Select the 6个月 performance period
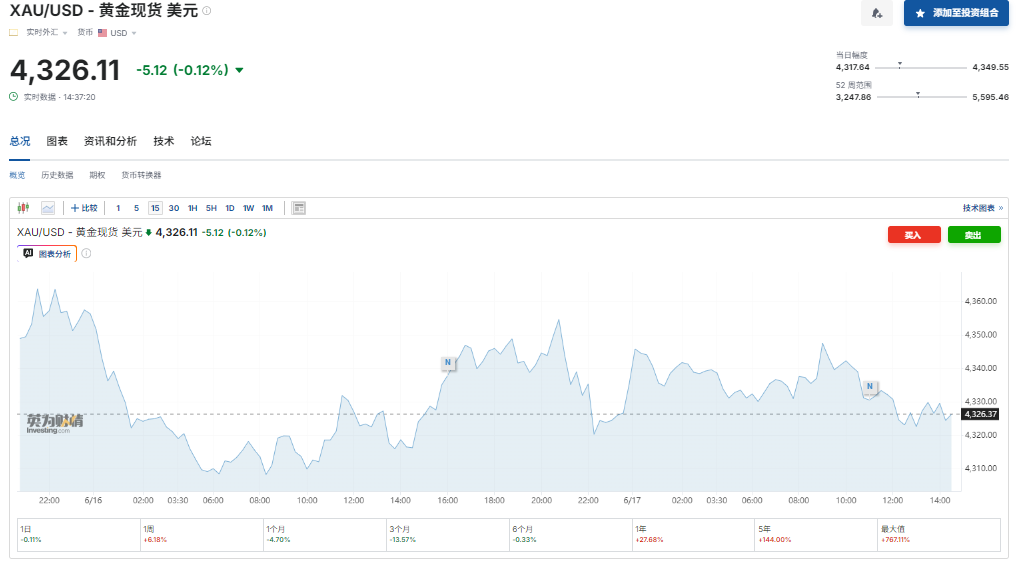This screenshot has width=1020, height=568. click(x=570, y=535)
